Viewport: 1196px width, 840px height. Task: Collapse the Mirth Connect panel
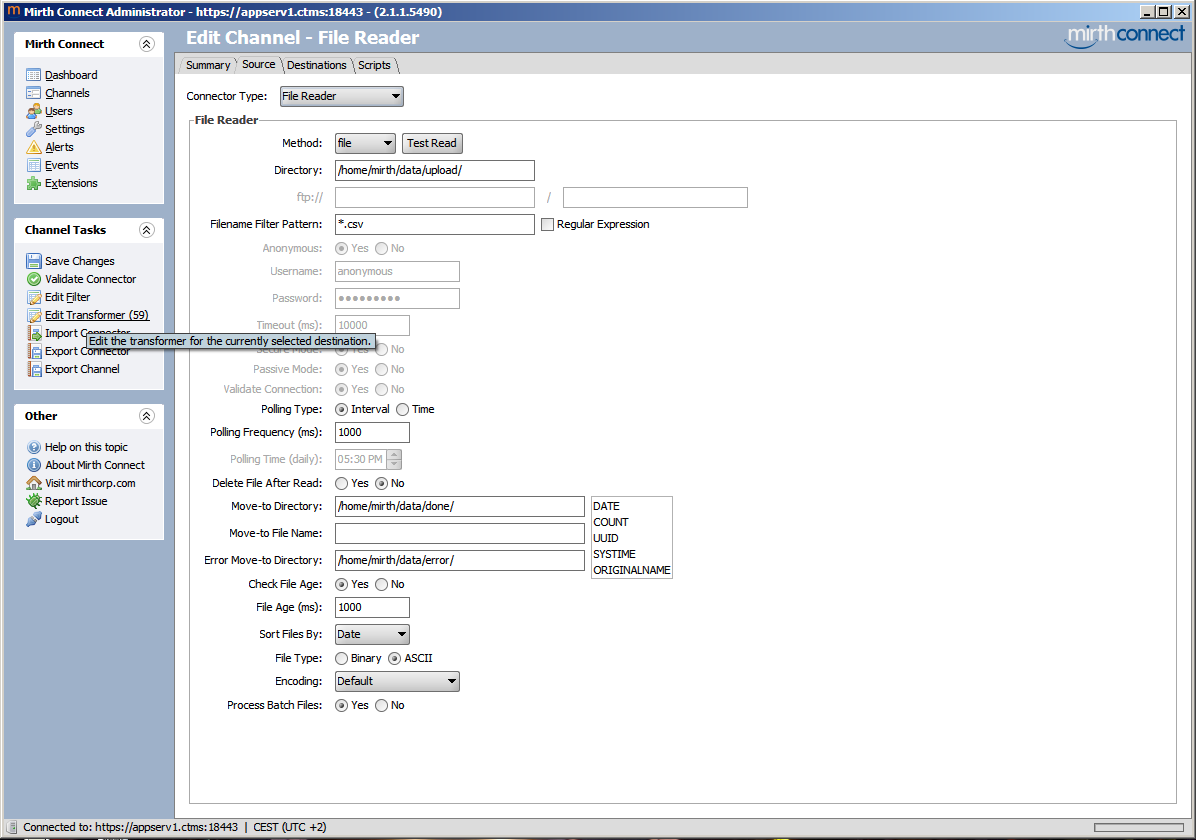[x=146, y=44]
